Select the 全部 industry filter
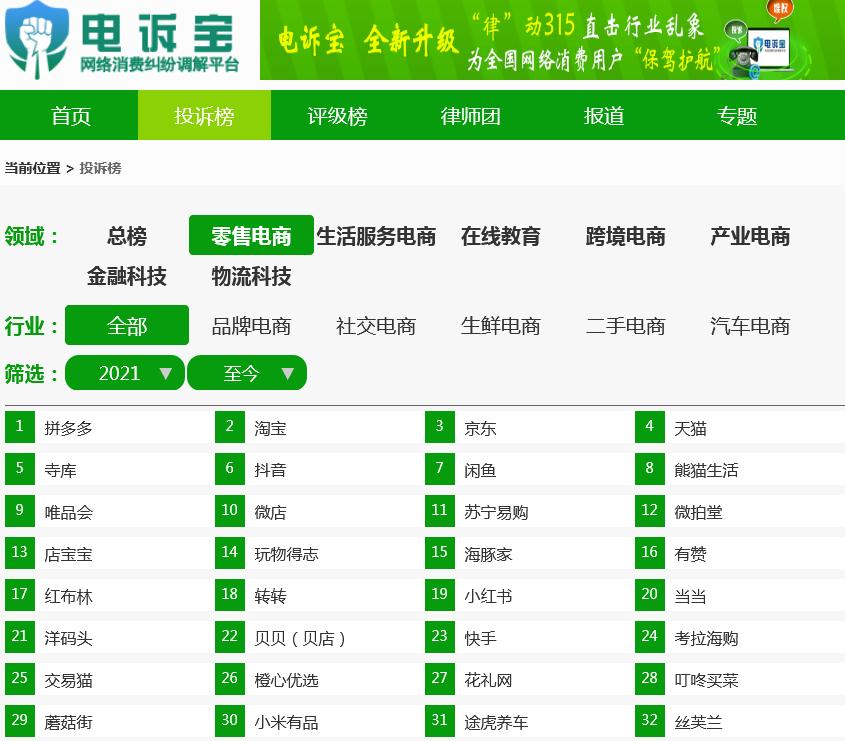 126,325
